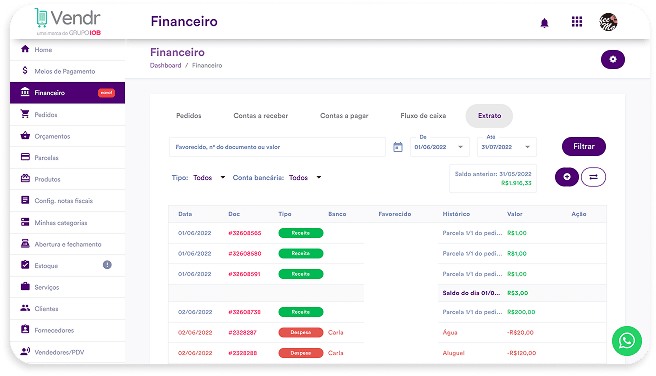
Task: Click the Home house icon in sidebar
Action: (25, 49)
